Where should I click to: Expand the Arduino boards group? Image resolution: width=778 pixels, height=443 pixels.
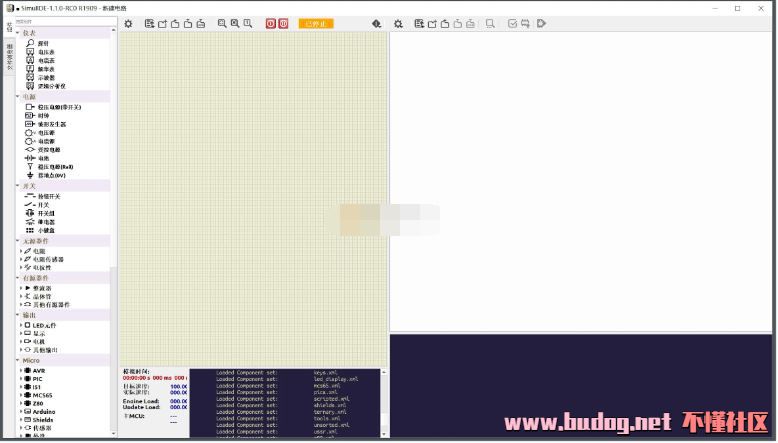point(21,412)
